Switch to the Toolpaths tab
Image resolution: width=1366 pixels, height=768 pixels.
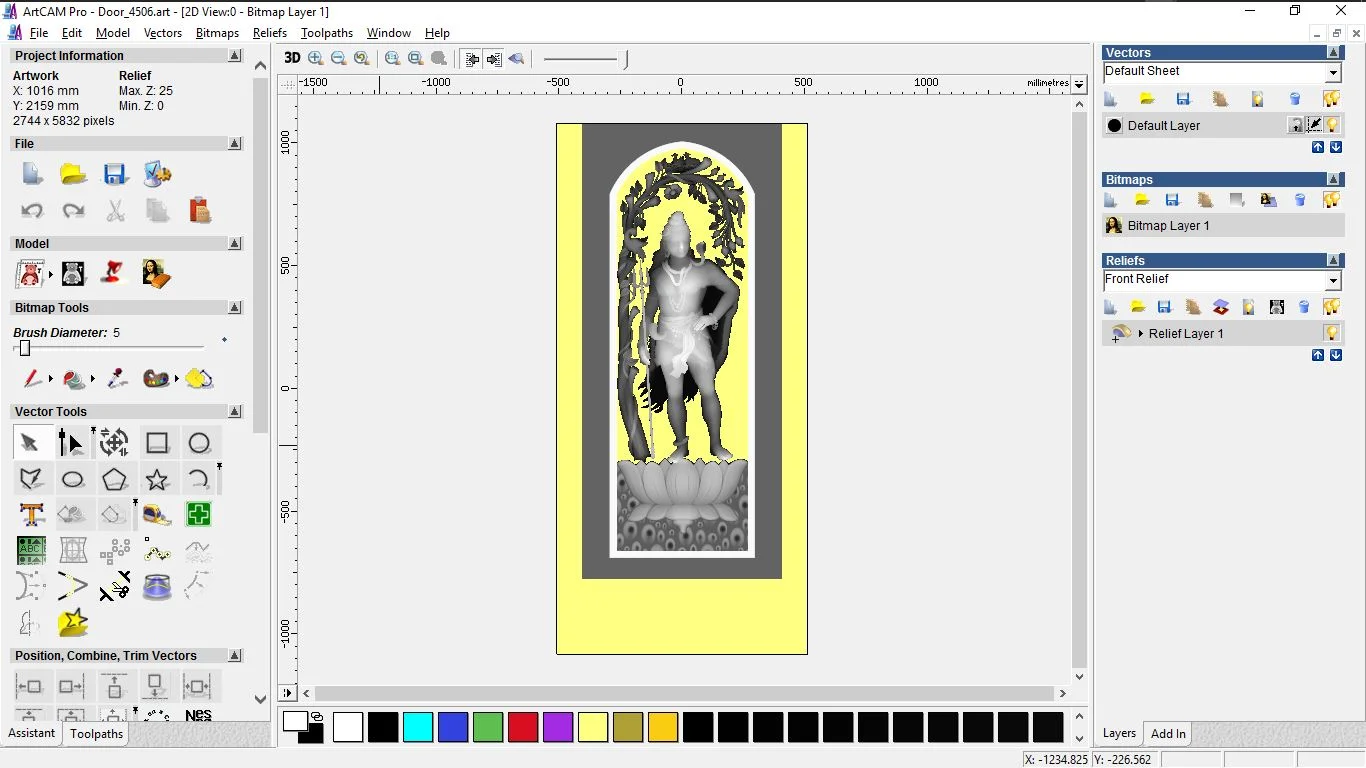click(x=96, y=734)
